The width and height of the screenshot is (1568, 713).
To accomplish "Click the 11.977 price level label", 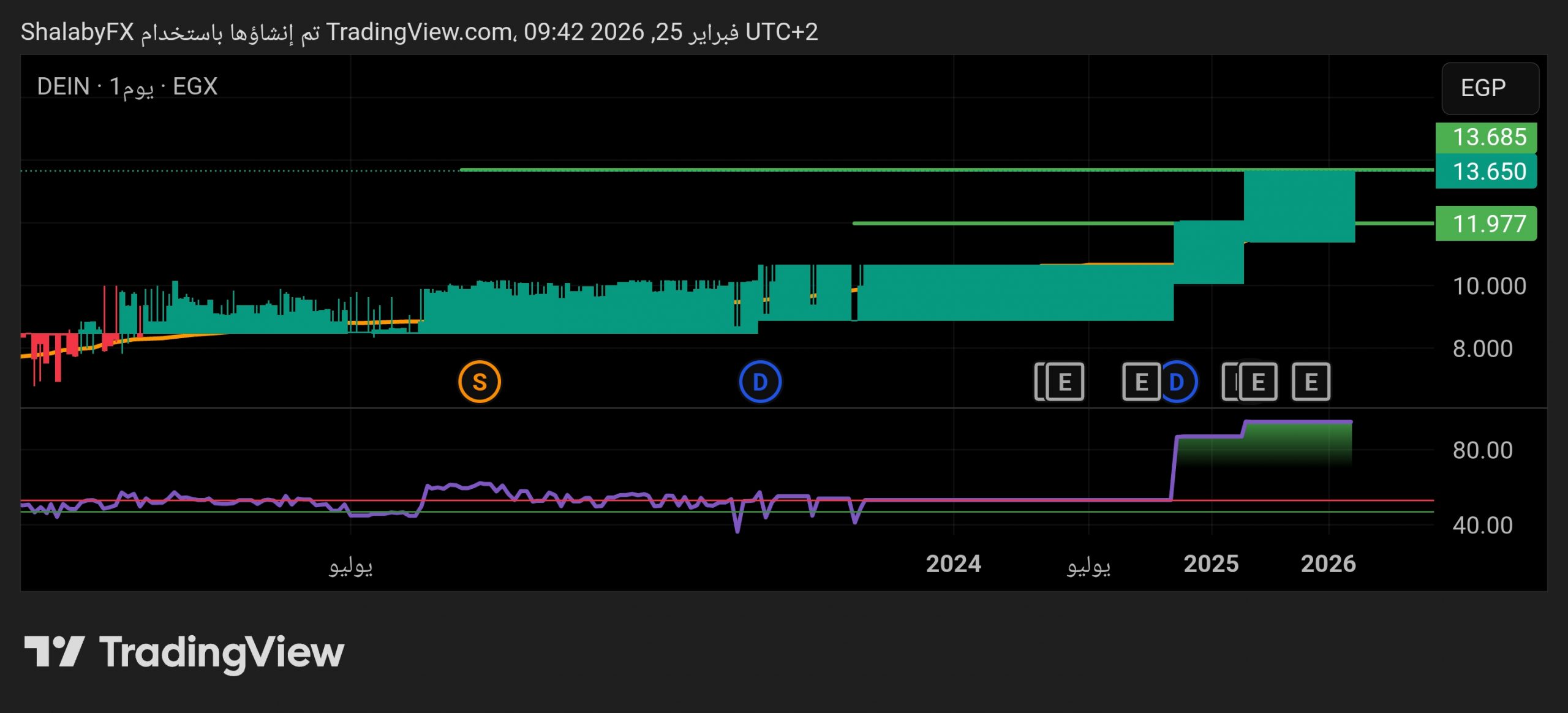I will [1486, 224].
